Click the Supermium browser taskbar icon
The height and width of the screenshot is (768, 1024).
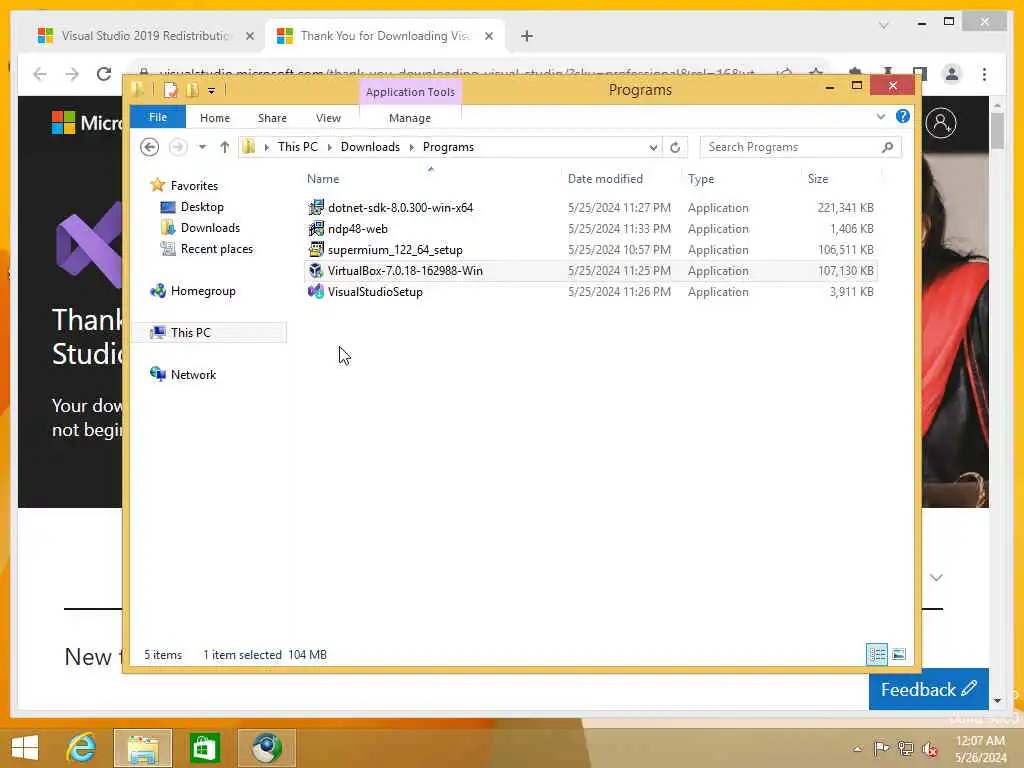tap(267, 748)
